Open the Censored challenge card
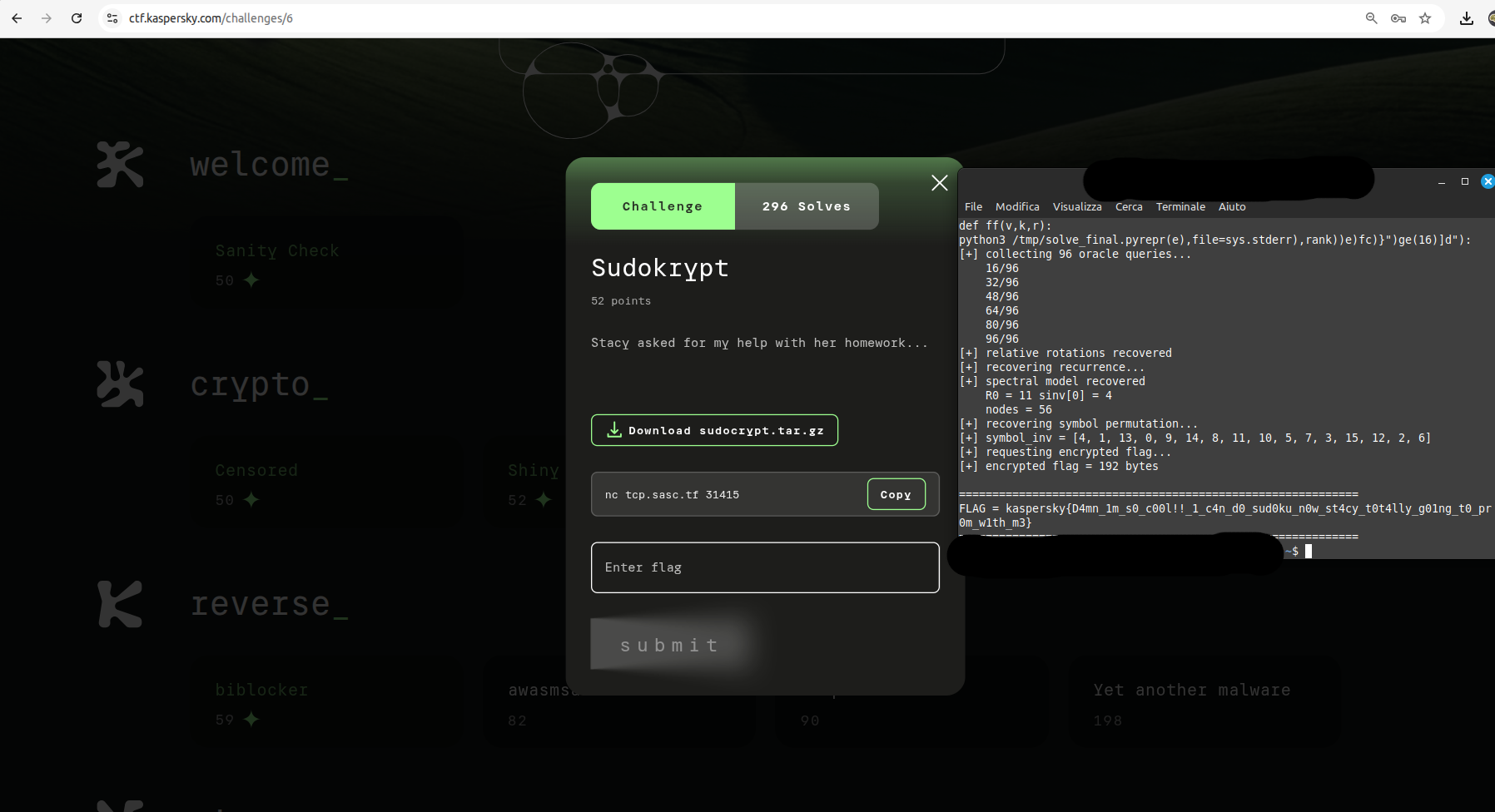The height and width of the screenshot is (812, 1495). (x=326, y=484)
